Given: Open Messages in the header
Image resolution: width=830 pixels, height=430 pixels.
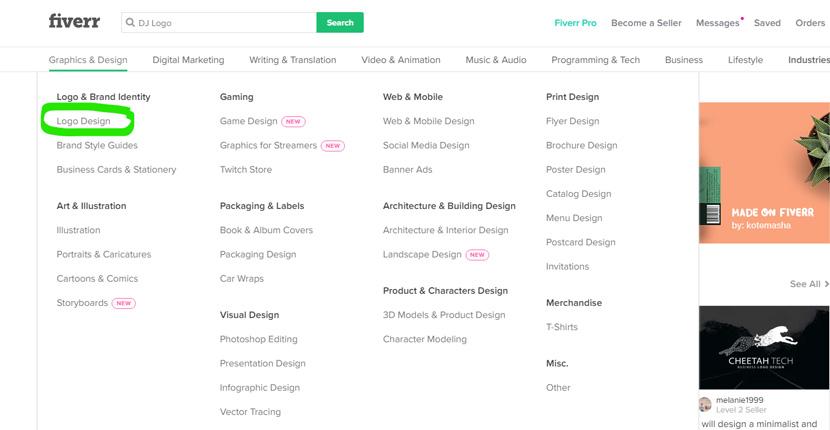Looking at the screenshot, I should pos(717,23).
